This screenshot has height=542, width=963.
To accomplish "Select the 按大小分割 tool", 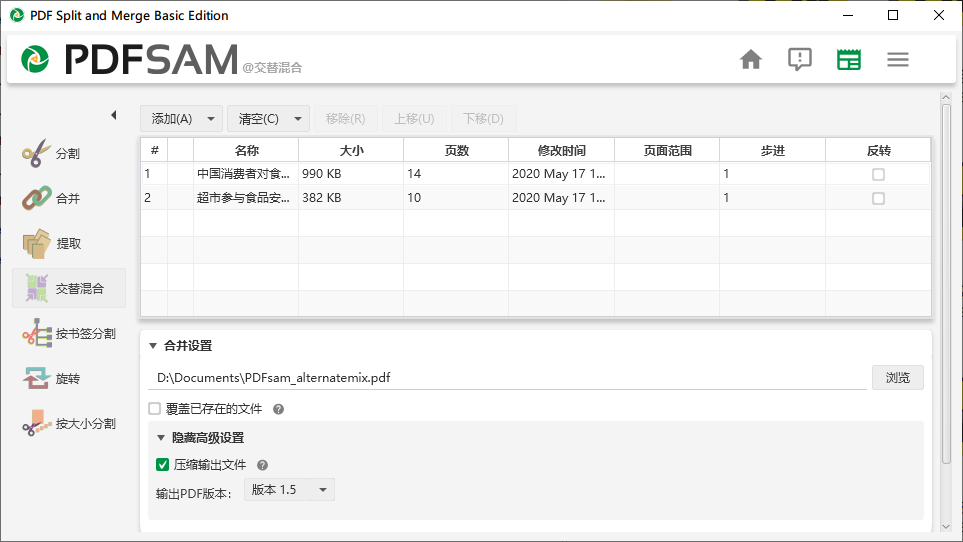I will (x=69, y=424).
